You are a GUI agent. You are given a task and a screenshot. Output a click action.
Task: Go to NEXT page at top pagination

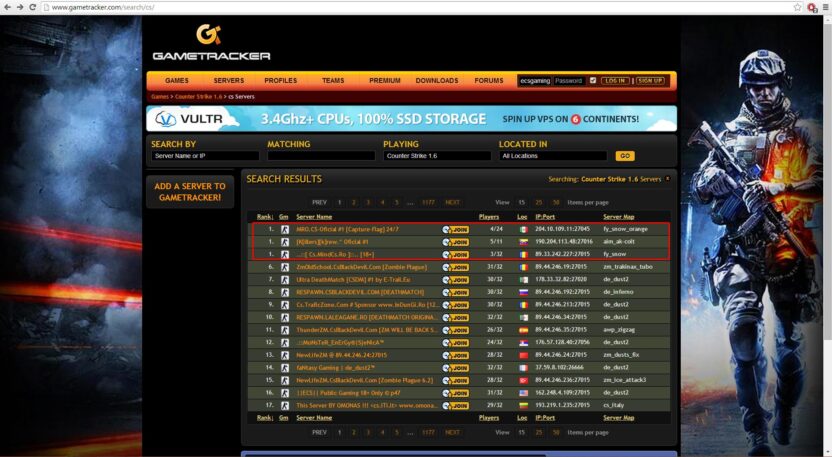[x=453, y=202]
